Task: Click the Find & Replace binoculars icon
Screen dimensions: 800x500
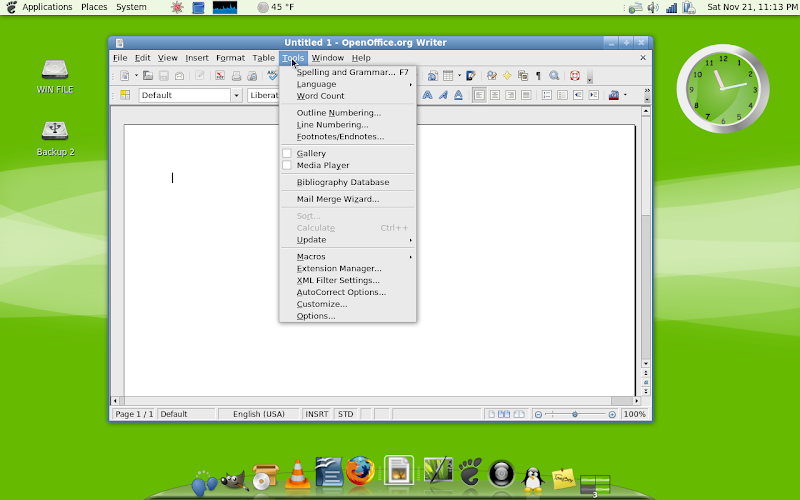Action: pyautogui.click(x=554, y=76)
